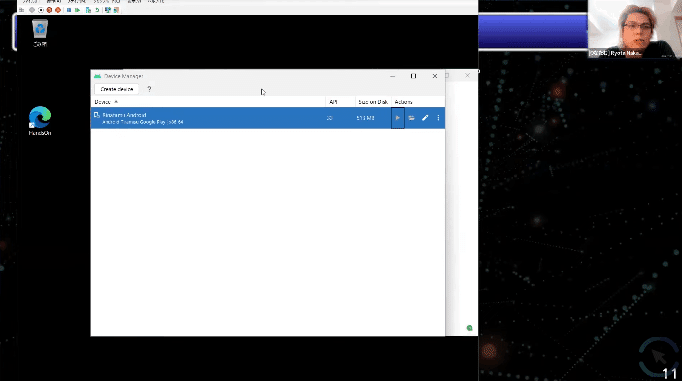Close the Device Manager window

tap(435, 76)
